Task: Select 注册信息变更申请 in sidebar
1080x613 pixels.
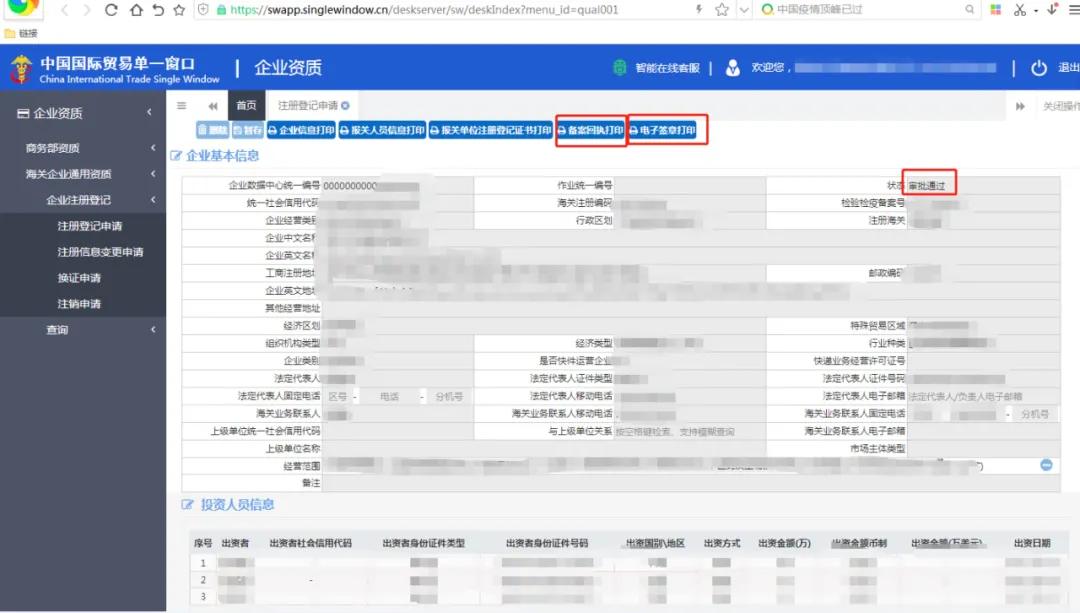Action: [x=100, y=252]
